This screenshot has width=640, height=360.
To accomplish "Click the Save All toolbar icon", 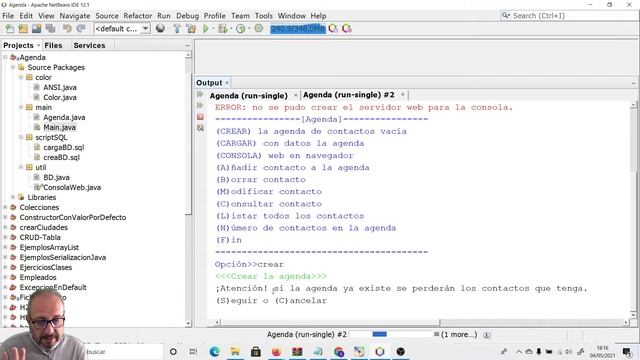I will coord(51,29).
